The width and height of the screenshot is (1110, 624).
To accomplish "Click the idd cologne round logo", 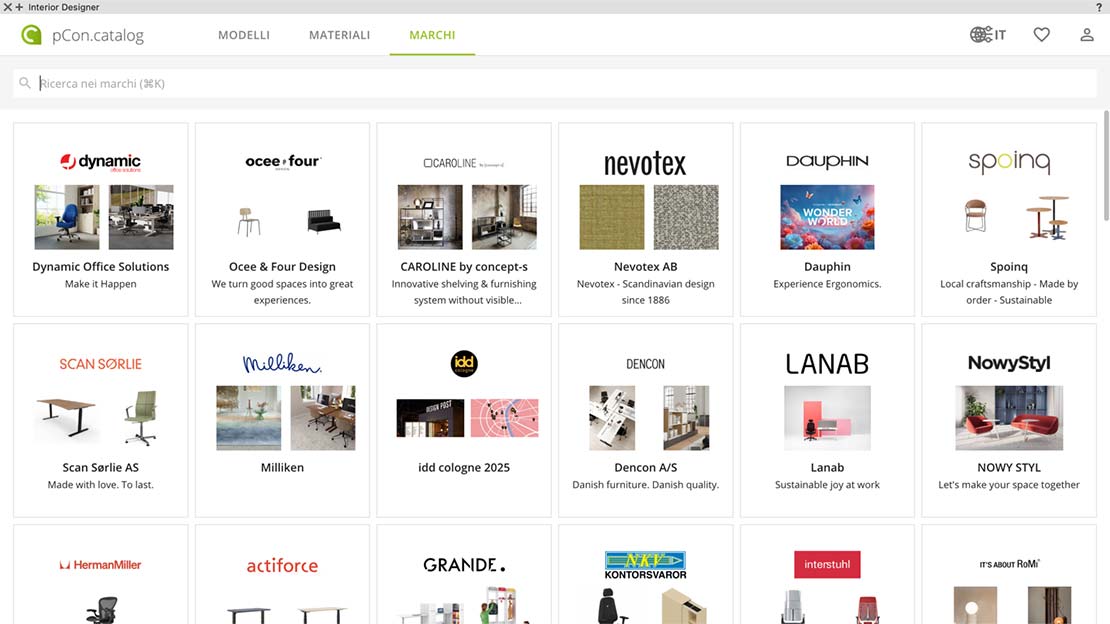I will click(464, 363).
